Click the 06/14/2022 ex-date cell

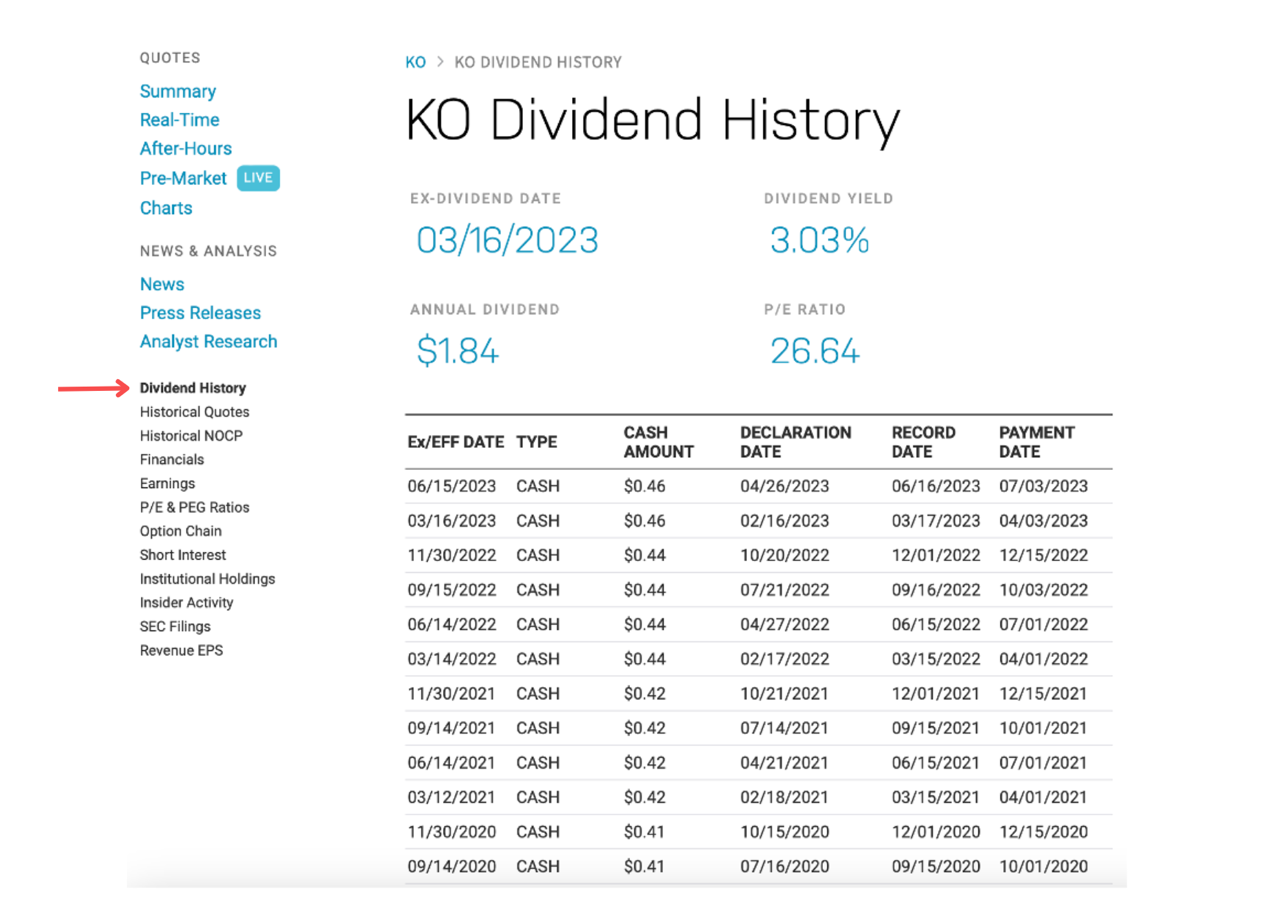pyautogui.click(x=452, y=625)
